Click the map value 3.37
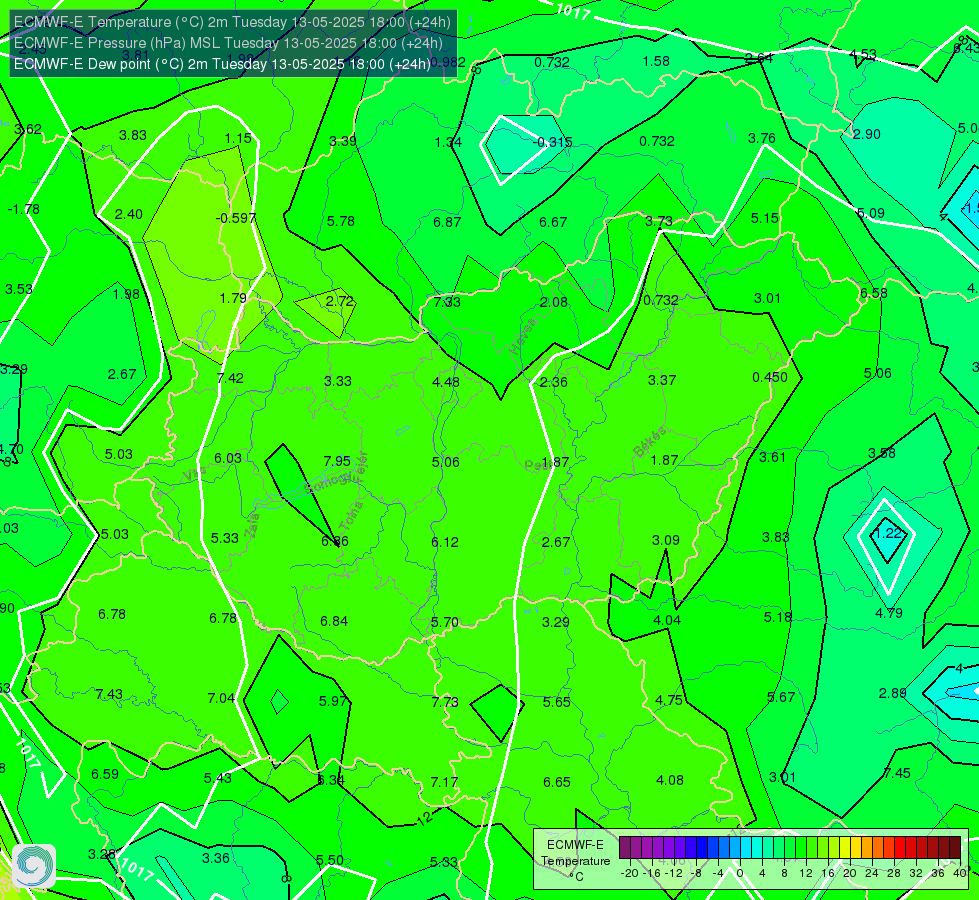Screen dimensions: 979x900 (x=662, y=380)
